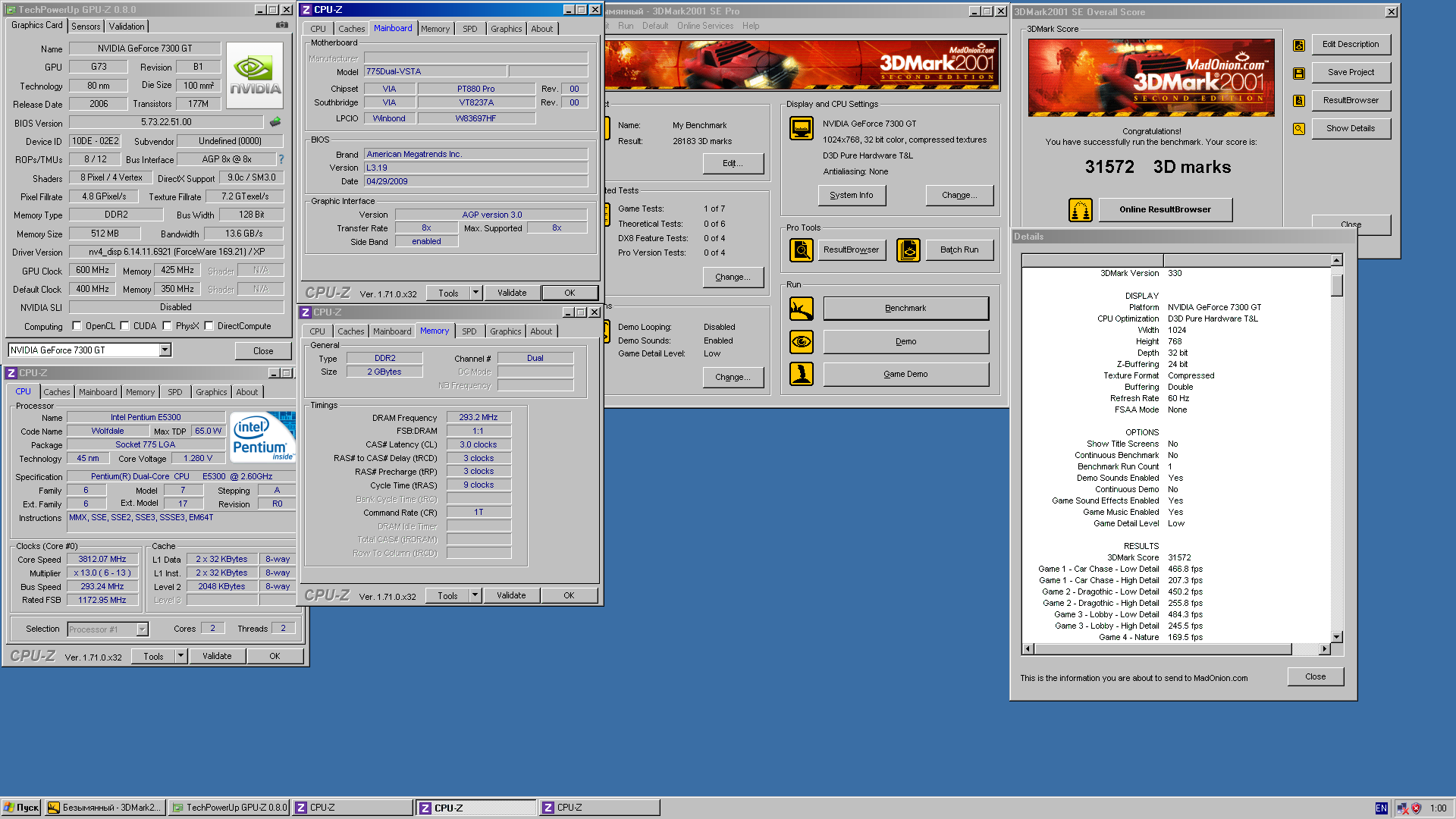Click the ResultBrowser magnifier icon in Pro Tools
The image size is (1456, 819).
(x=802, y=249)
